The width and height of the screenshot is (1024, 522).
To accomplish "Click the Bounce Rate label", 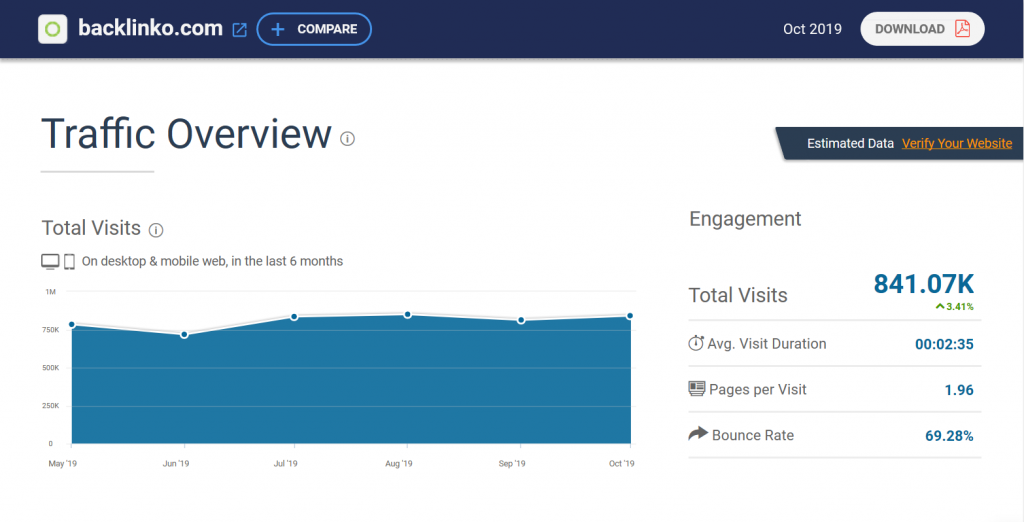I will (753, 435).
